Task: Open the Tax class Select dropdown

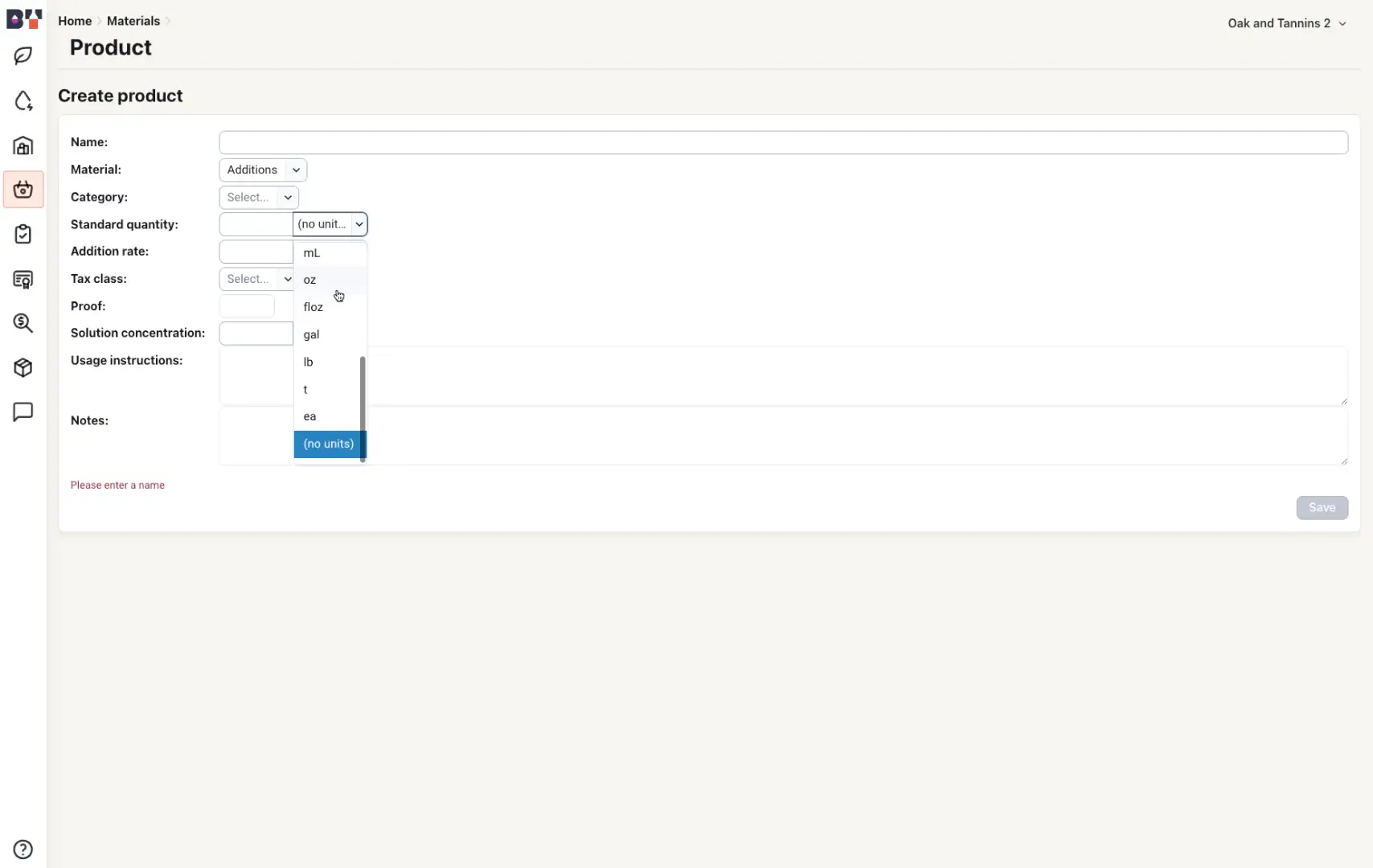Action: click(x=256, y=279)
